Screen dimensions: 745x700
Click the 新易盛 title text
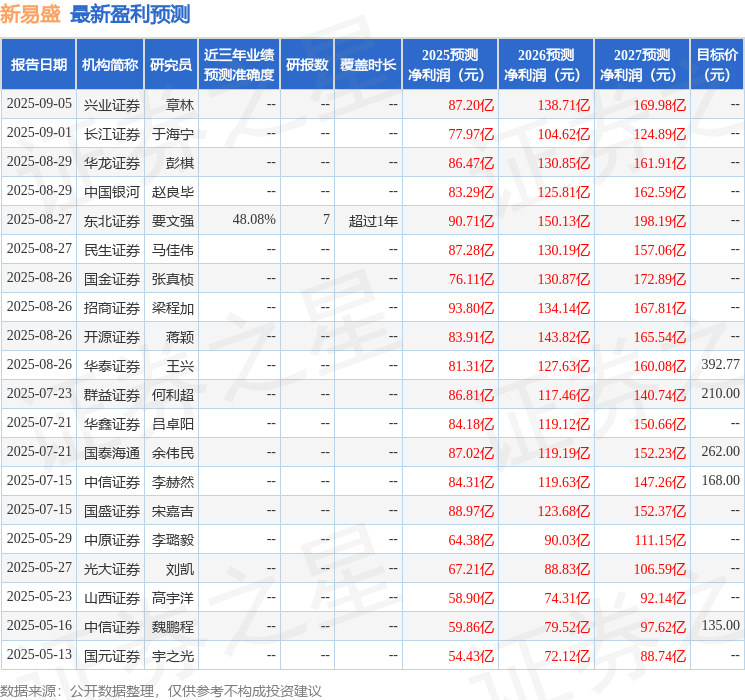tap(30, 14)
